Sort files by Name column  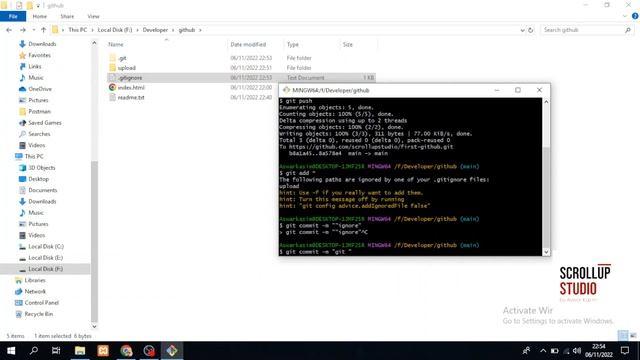pyautogui.click(x=116, y=44)
